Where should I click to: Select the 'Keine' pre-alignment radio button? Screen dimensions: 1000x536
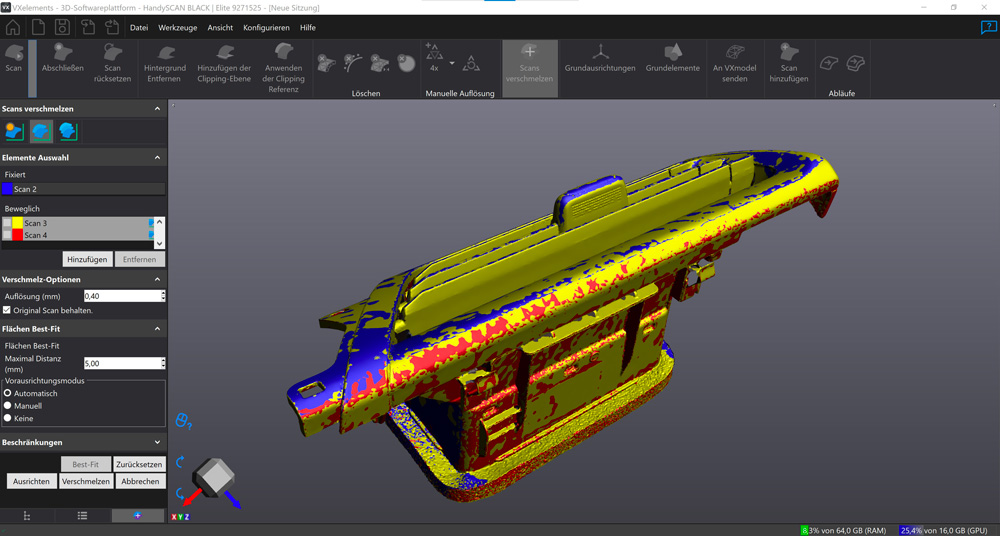[x=8, y=418]
